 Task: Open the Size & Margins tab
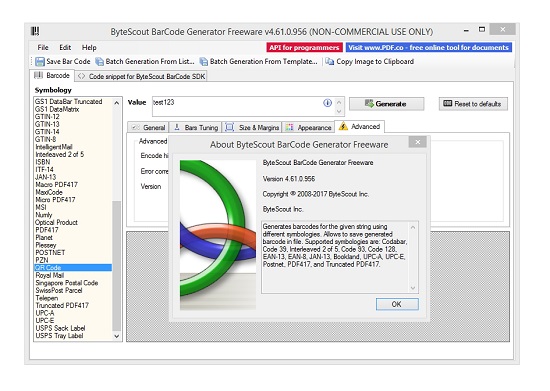(252, 128)
